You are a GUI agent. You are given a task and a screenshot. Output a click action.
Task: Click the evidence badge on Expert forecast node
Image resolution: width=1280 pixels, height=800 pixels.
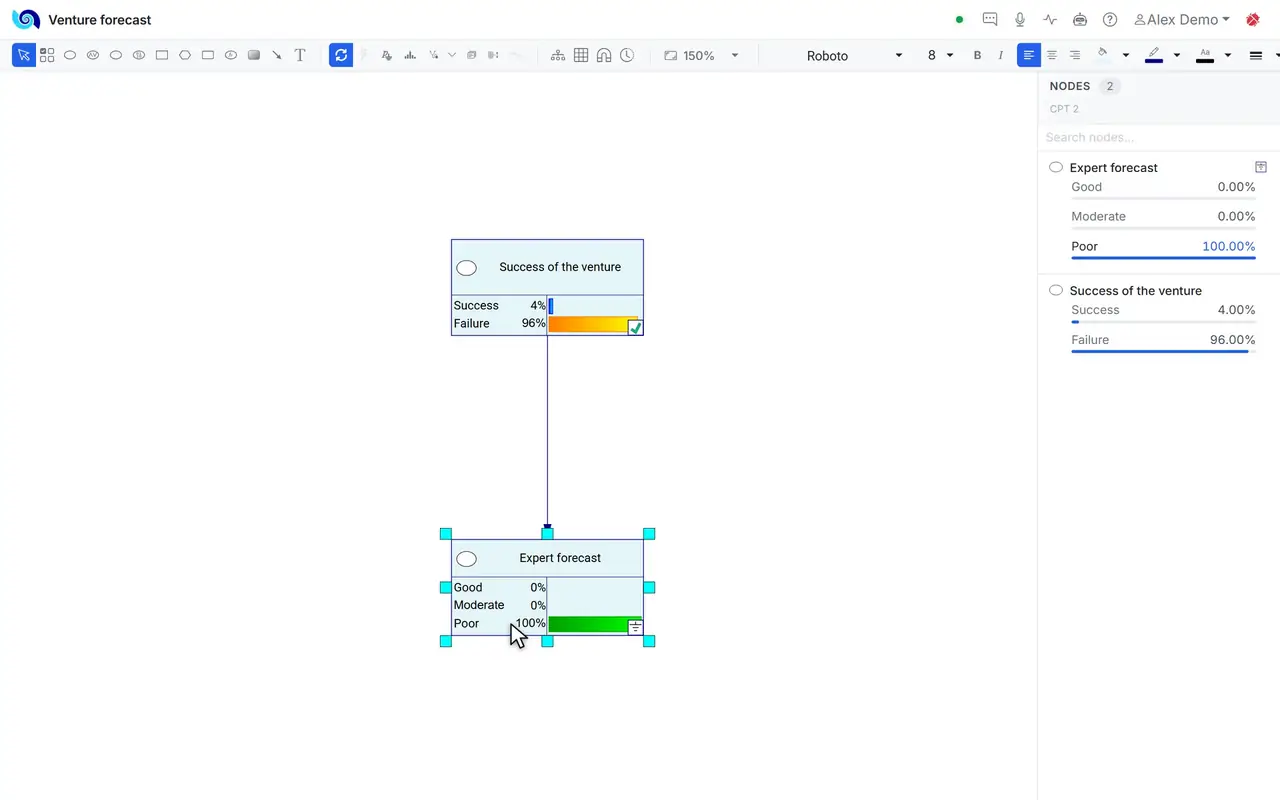coord(635,627)
